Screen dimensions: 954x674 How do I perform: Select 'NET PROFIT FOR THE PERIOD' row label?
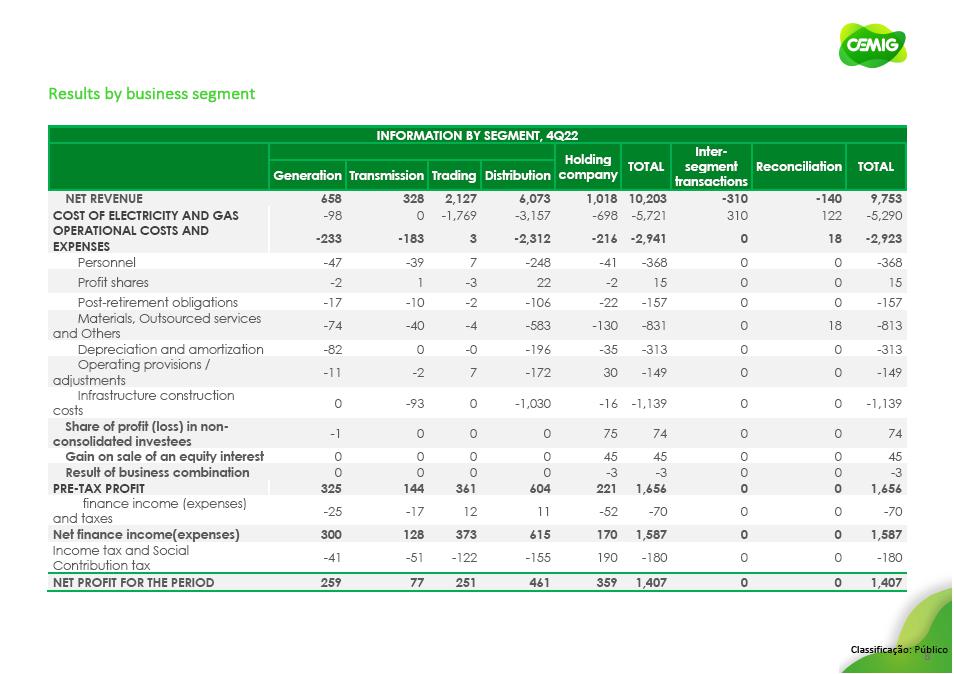click(133, 583)
